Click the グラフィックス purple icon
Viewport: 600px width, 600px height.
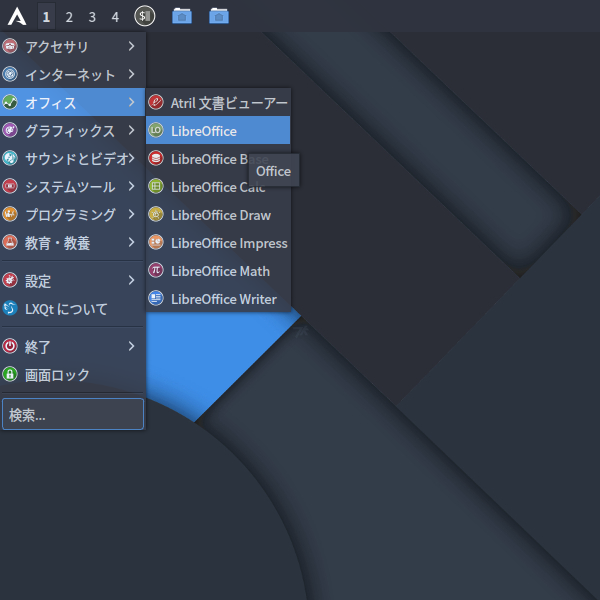click(10, 130)
